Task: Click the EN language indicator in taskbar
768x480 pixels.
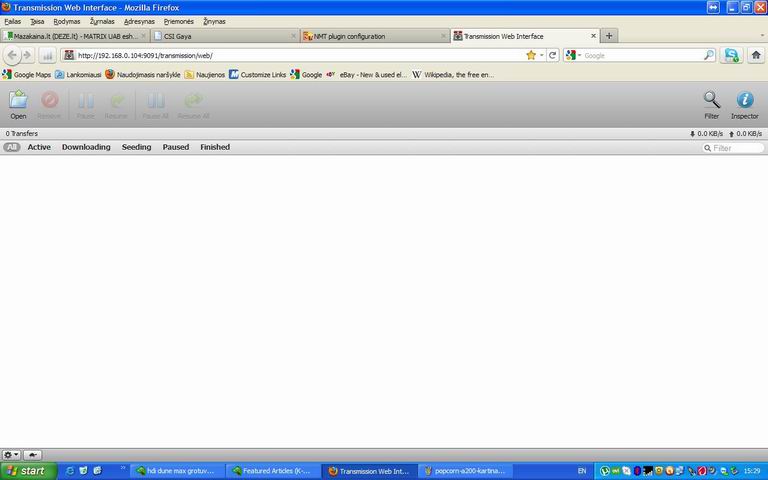Action: point(582,471)
